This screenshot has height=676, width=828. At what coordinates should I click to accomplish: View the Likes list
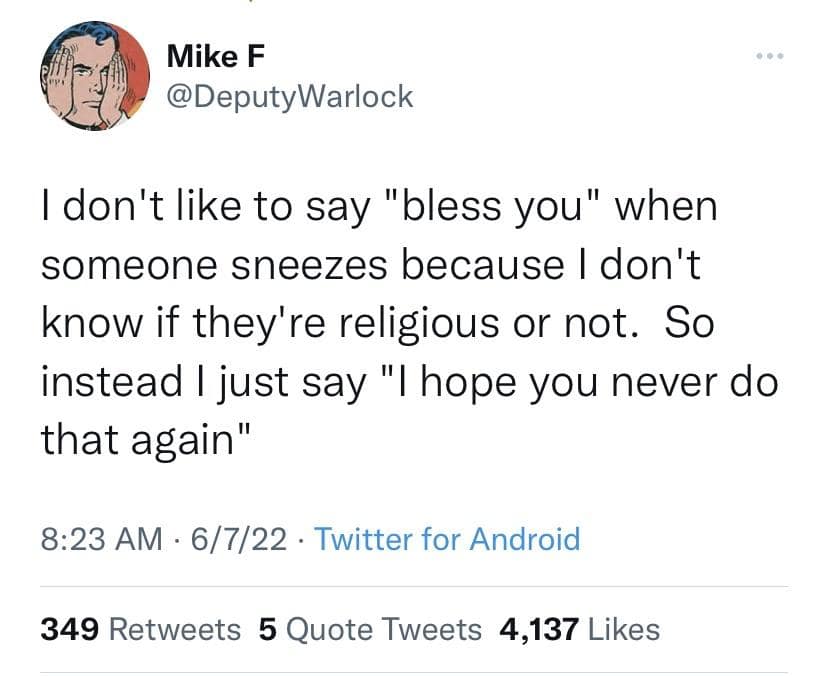coord(623,629)
